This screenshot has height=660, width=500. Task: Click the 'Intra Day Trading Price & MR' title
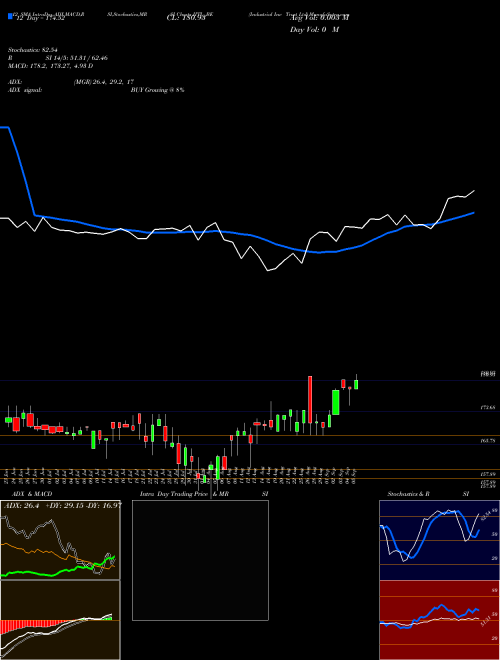pos(185,494)
